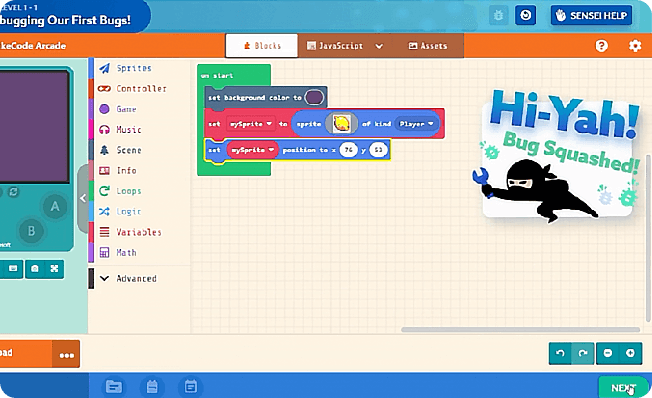The height and width of the screenshot is (398, 652).
Task: Open the Music toolbox category
Action: pos(139,130)
